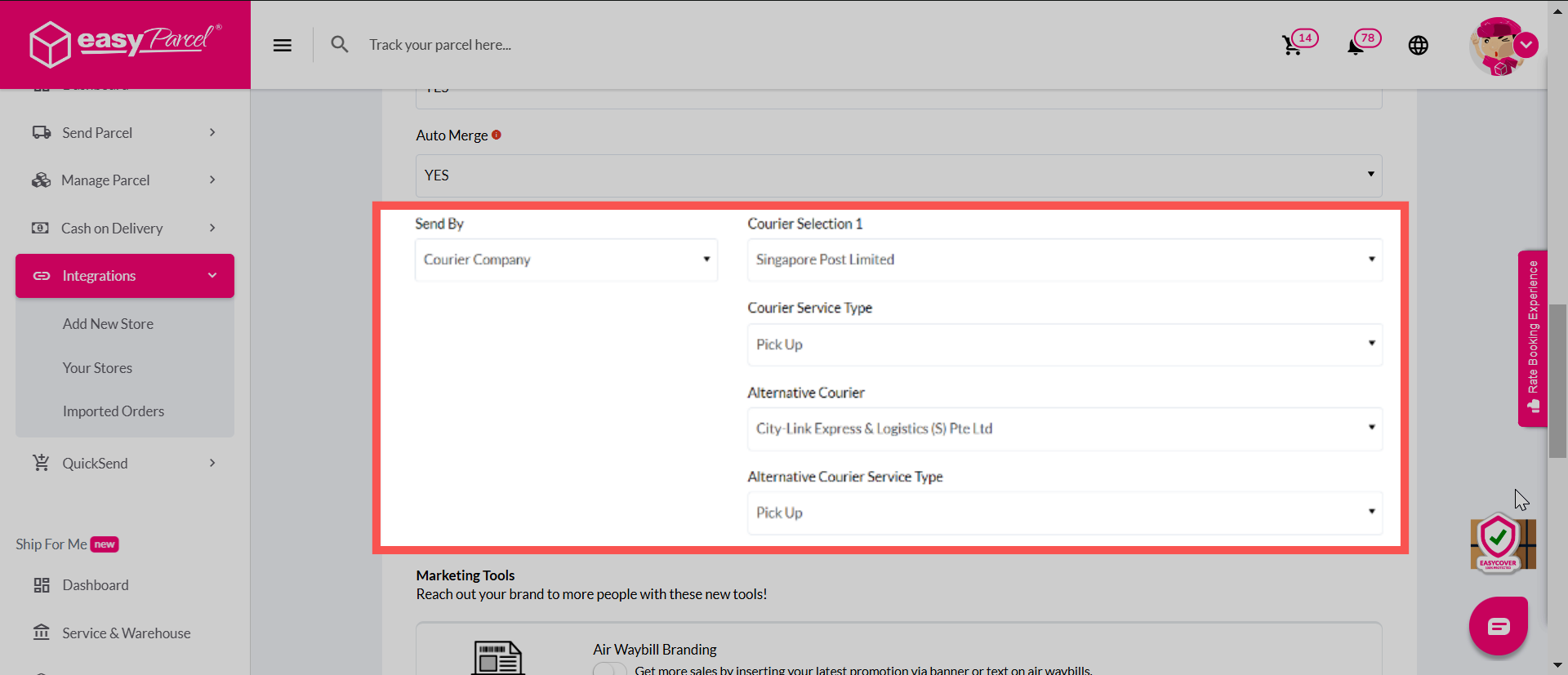Screen dimensions: 1568x675
Task: Click the page vertical scrollbar thumb
Action: coord(1558,381)
